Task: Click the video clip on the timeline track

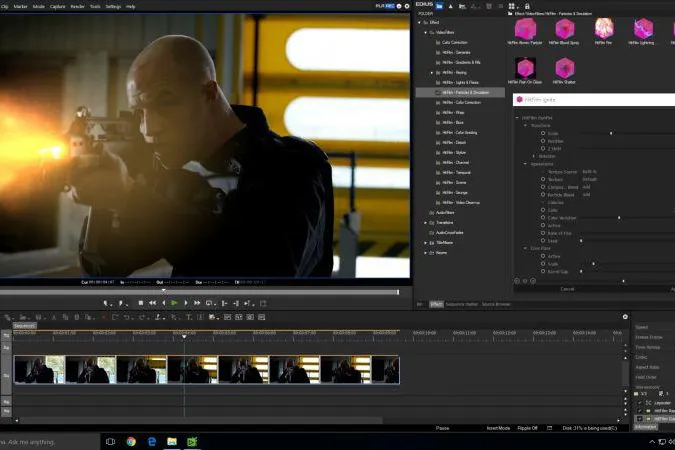Action: [x=207, y=369]
